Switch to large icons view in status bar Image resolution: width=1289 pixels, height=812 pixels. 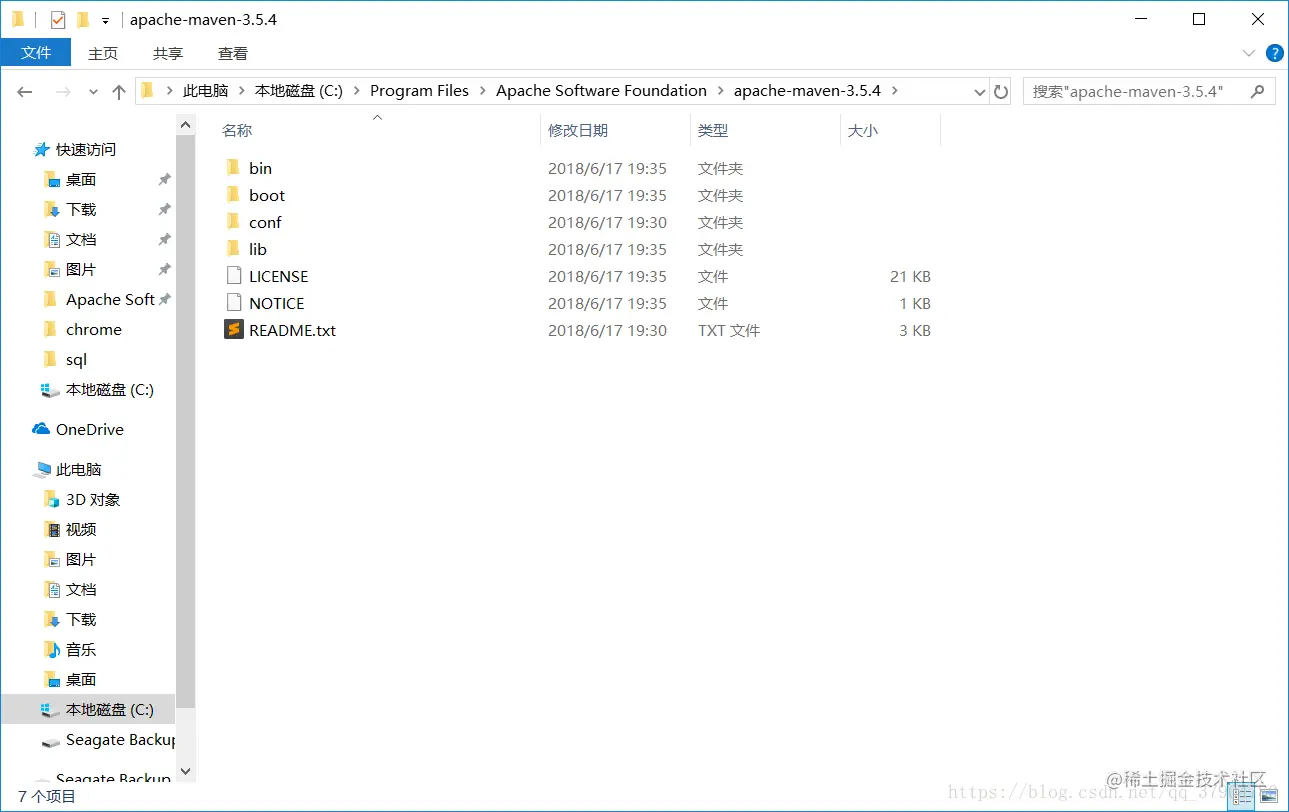click(x=1268, y=796)
